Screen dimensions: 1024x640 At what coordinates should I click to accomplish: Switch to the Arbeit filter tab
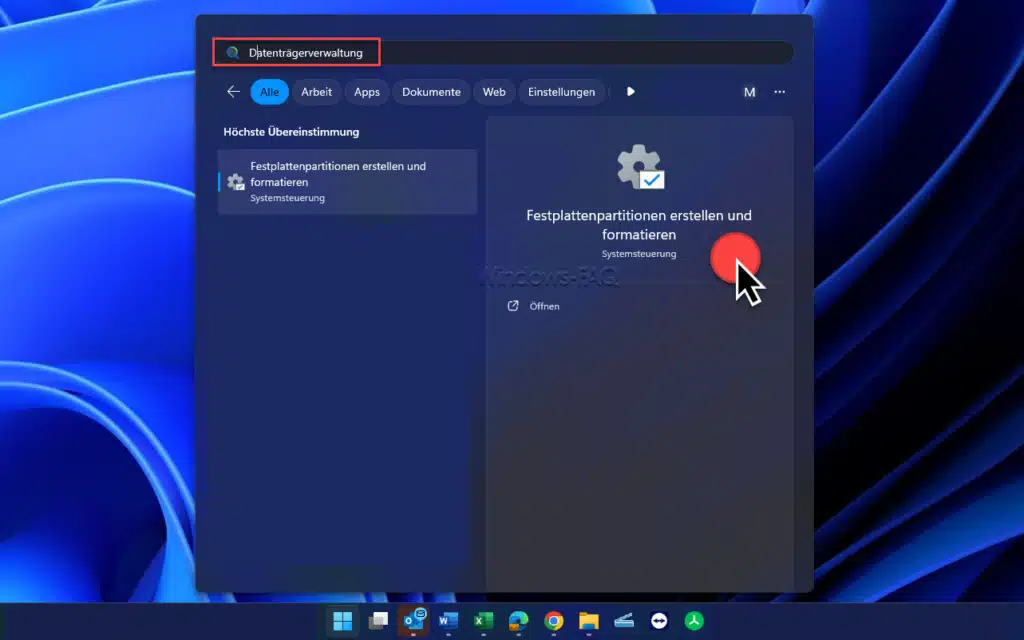tap(316, 92)
